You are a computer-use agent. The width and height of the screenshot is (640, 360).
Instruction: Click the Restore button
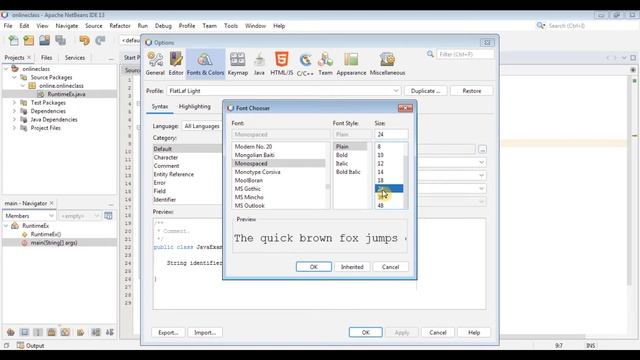tap(471, 91)
